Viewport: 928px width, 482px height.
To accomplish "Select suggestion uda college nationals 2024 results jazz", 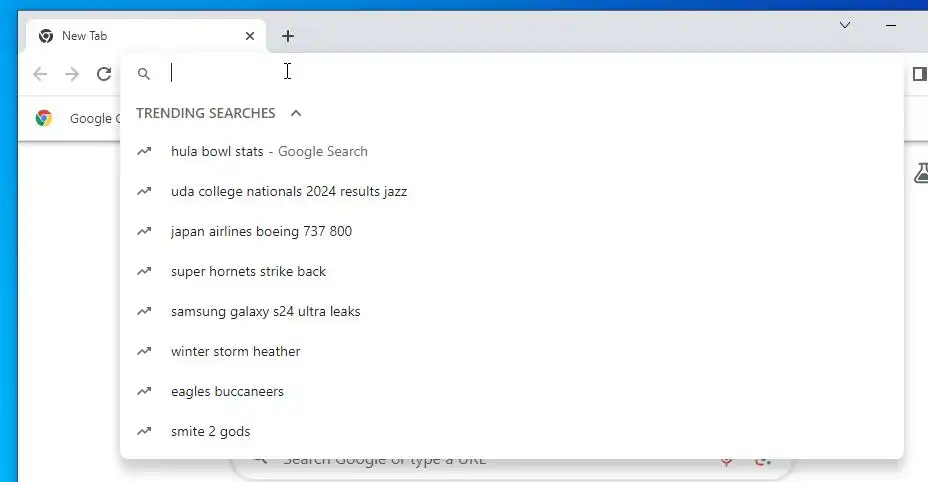I will (512, 191).
